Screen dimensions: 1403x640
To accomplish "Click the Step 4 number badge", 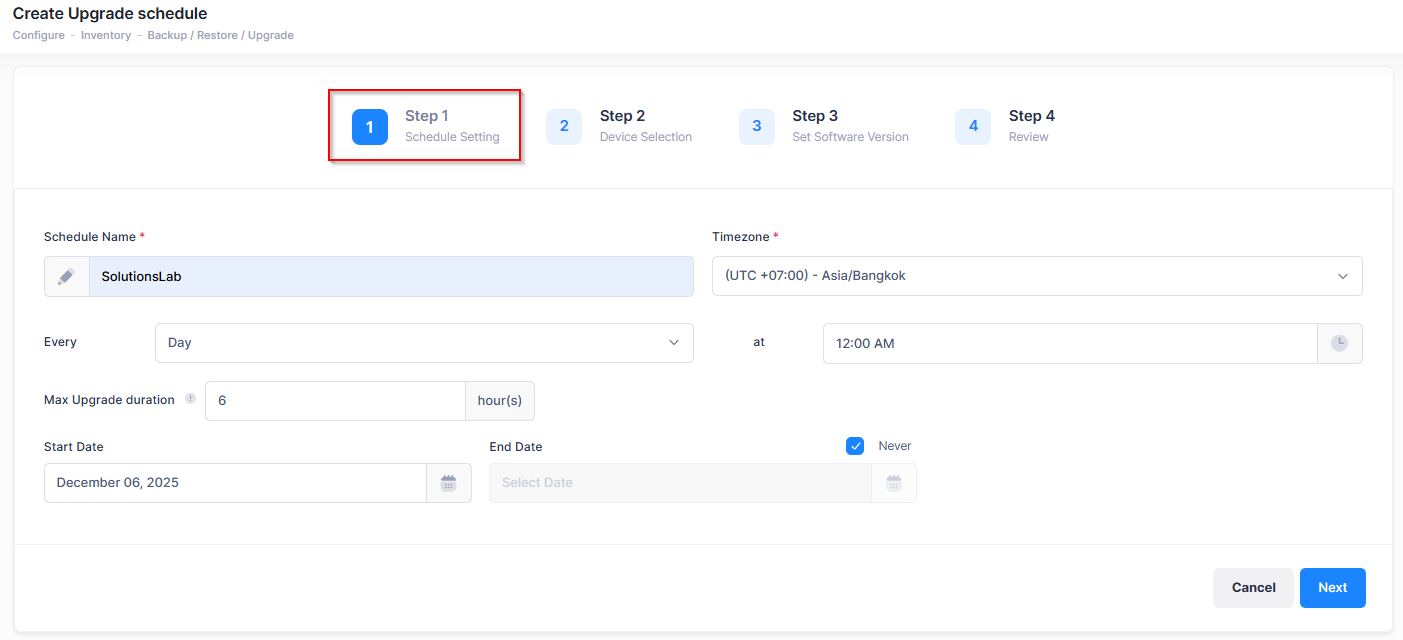I will pyautogui.click(x=973, y=127).
